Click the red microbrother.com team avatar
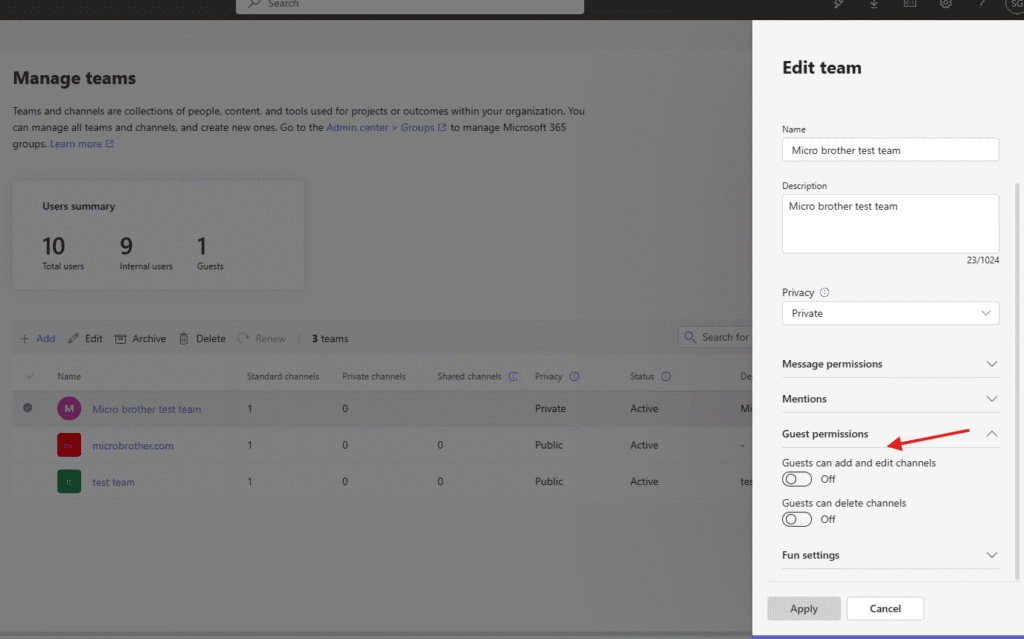The height and width of the screenshot is (639, 1024). click(x=69, y=445)
